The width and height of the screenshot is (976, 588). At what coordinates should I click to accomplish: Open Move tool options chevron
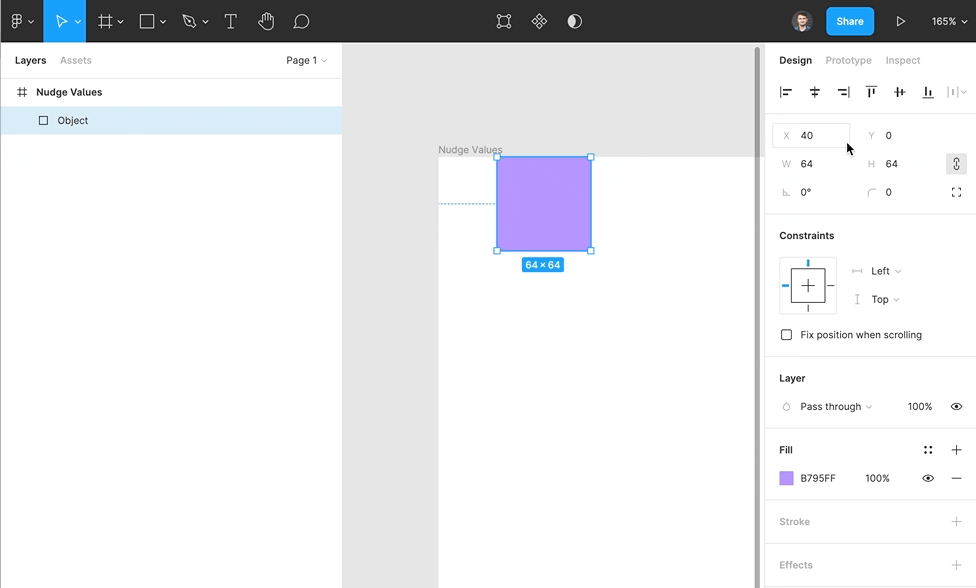[78, 22]
